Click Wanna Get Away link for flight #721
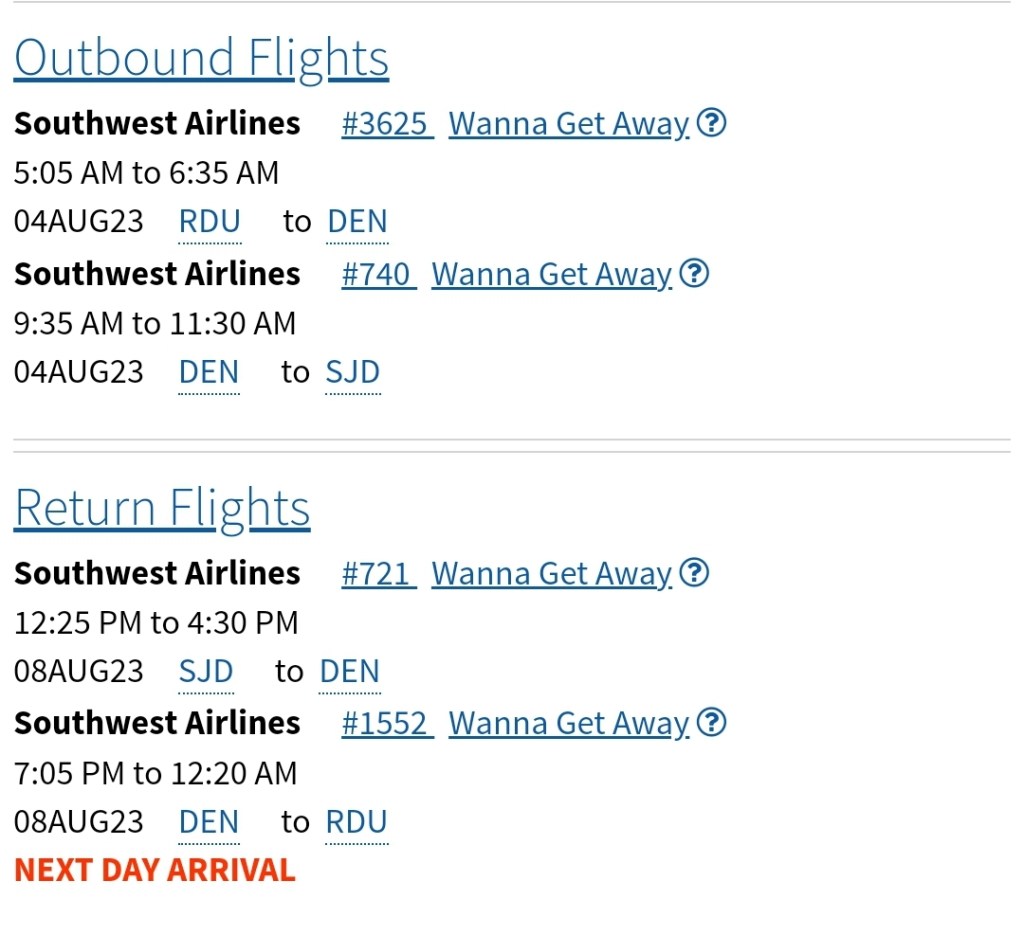 pos(551,574)
